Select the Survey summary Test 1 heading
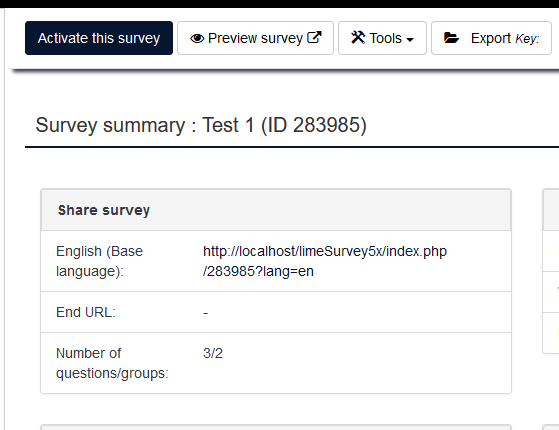The image size is (559, 430). point(201,125)
